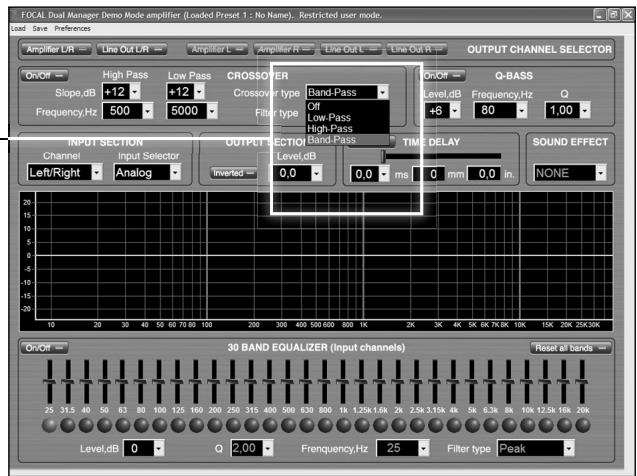Screen dimensions: 637x476
Task: Open the Preferences menu
Action: tap(72, 28)
